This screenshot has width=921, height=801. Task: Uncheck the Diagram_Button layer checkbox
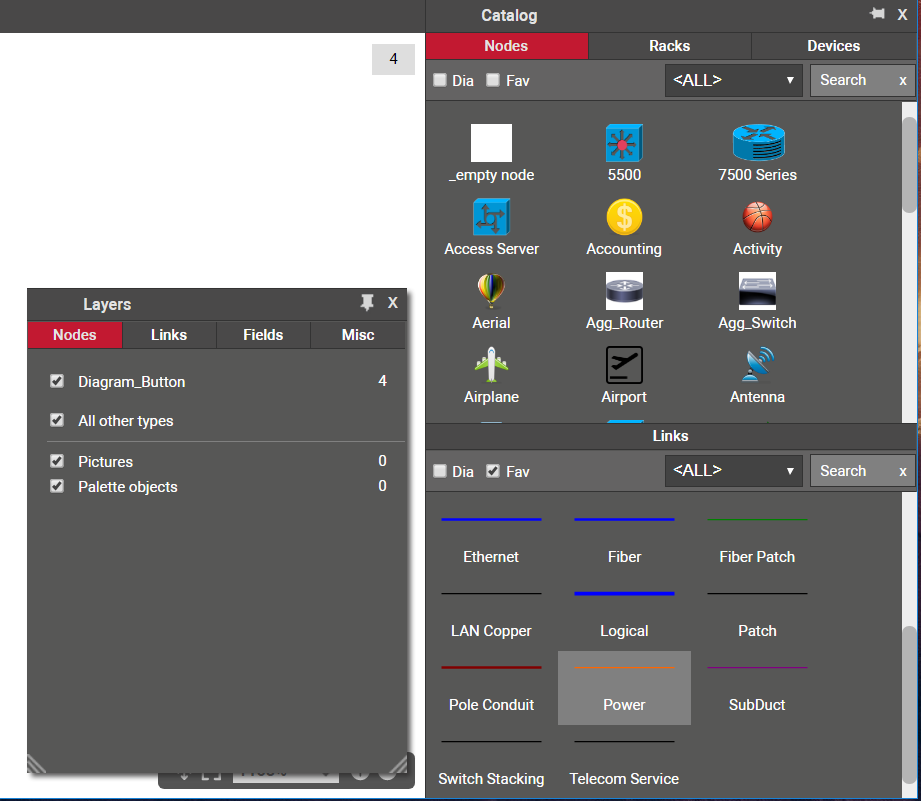click(x=57, y=381)
